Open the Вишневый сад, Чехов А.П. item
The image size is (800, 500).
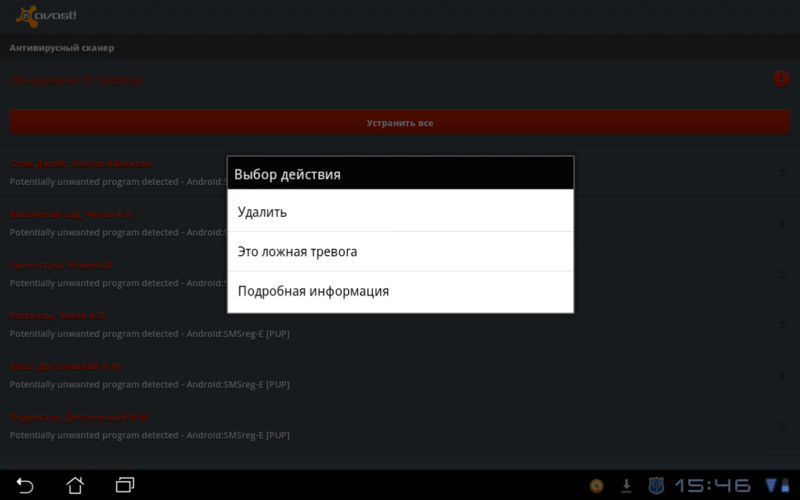pos(400,222)
